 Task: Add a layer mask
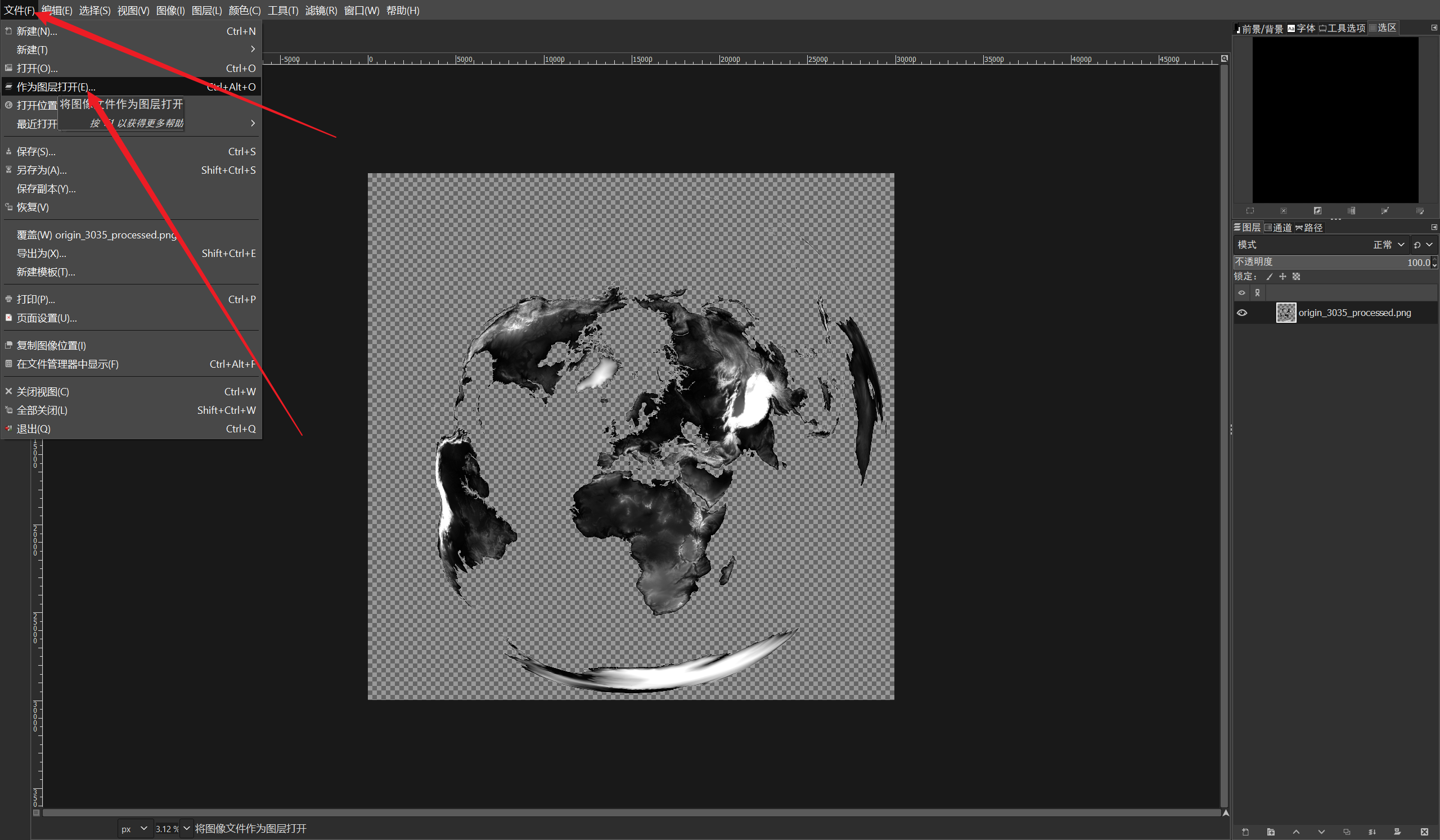point(1397,832)
